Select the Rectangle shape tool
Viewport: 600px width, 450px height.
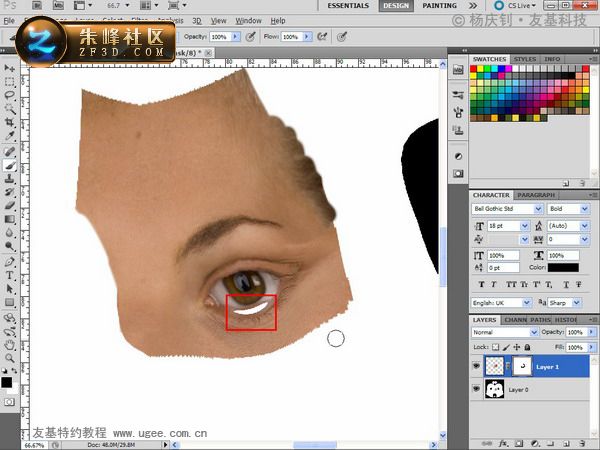[10, 302]
